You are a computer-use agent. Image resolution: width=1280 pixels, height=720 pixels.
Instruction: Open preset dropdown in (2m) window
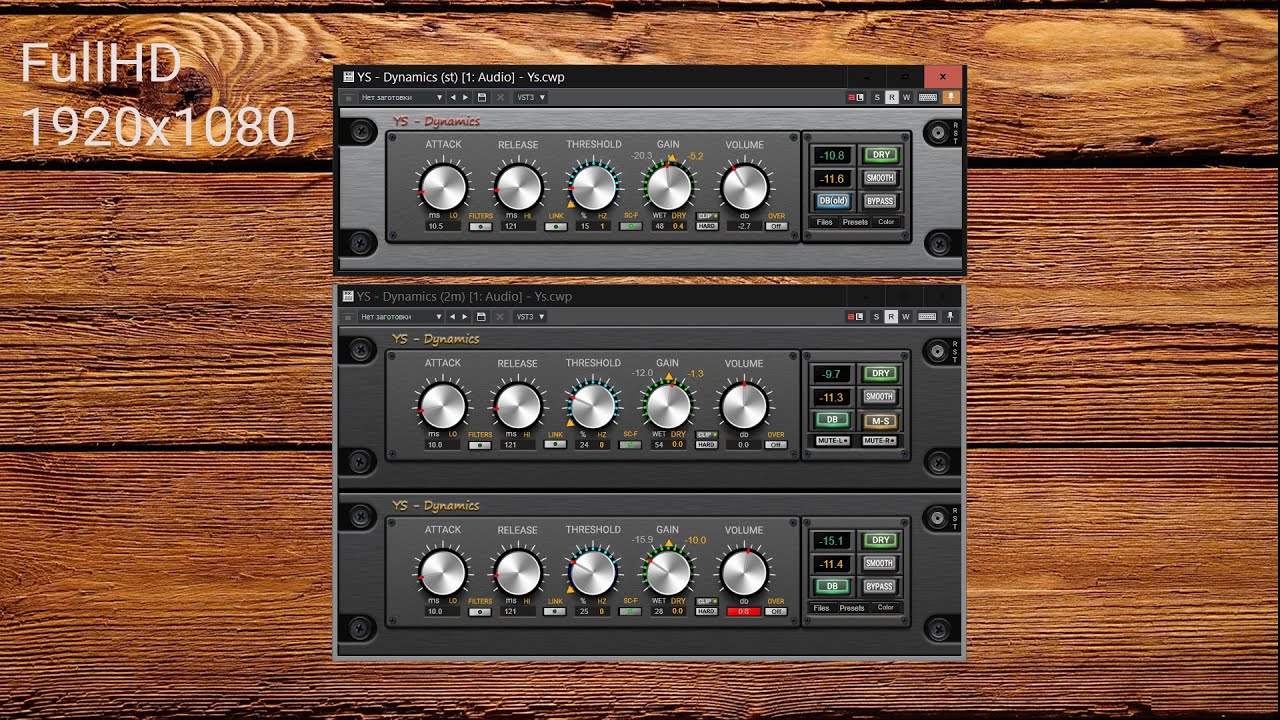(401, 316)
